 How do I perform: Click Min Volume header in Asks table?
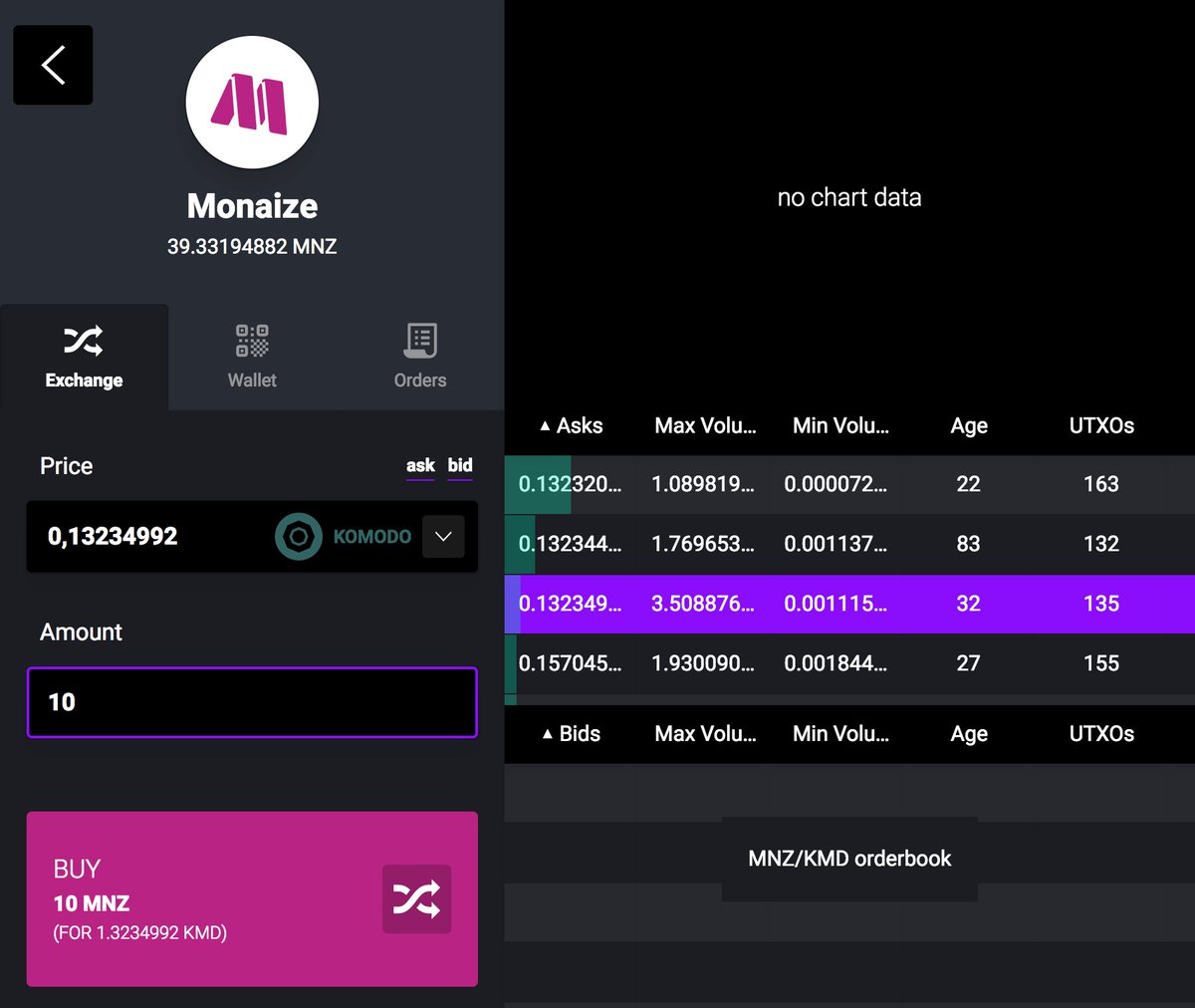[840, 426]
